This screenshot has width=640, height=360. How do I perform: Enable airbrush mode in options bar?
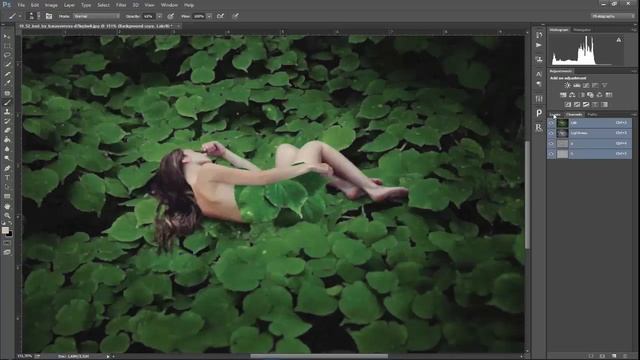point(220,16)
